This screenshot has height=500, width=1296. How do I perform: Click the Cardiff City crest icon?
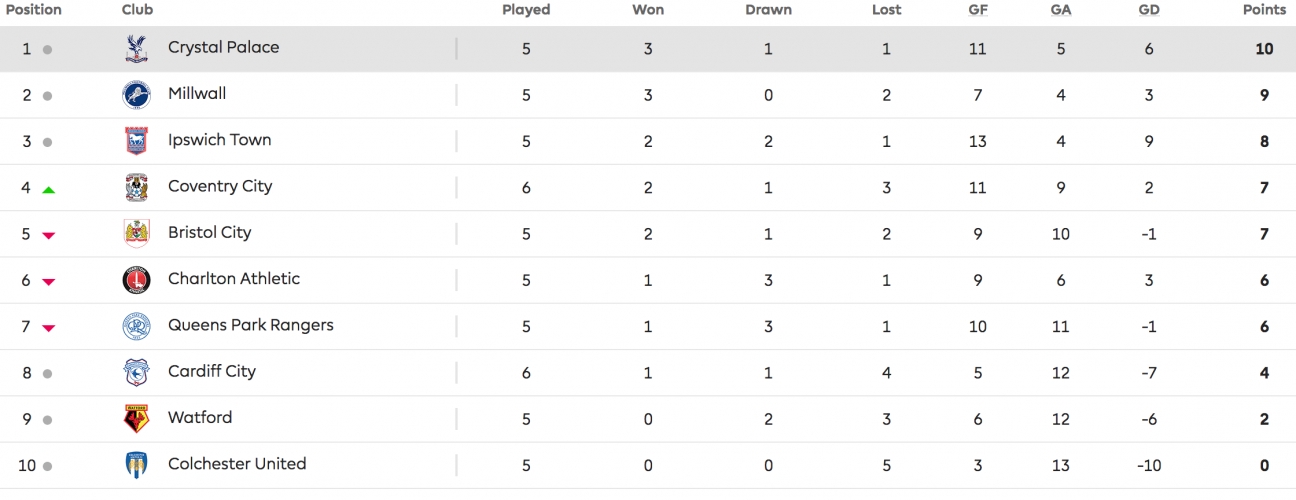pyautogui.click(x=136, y=372)
